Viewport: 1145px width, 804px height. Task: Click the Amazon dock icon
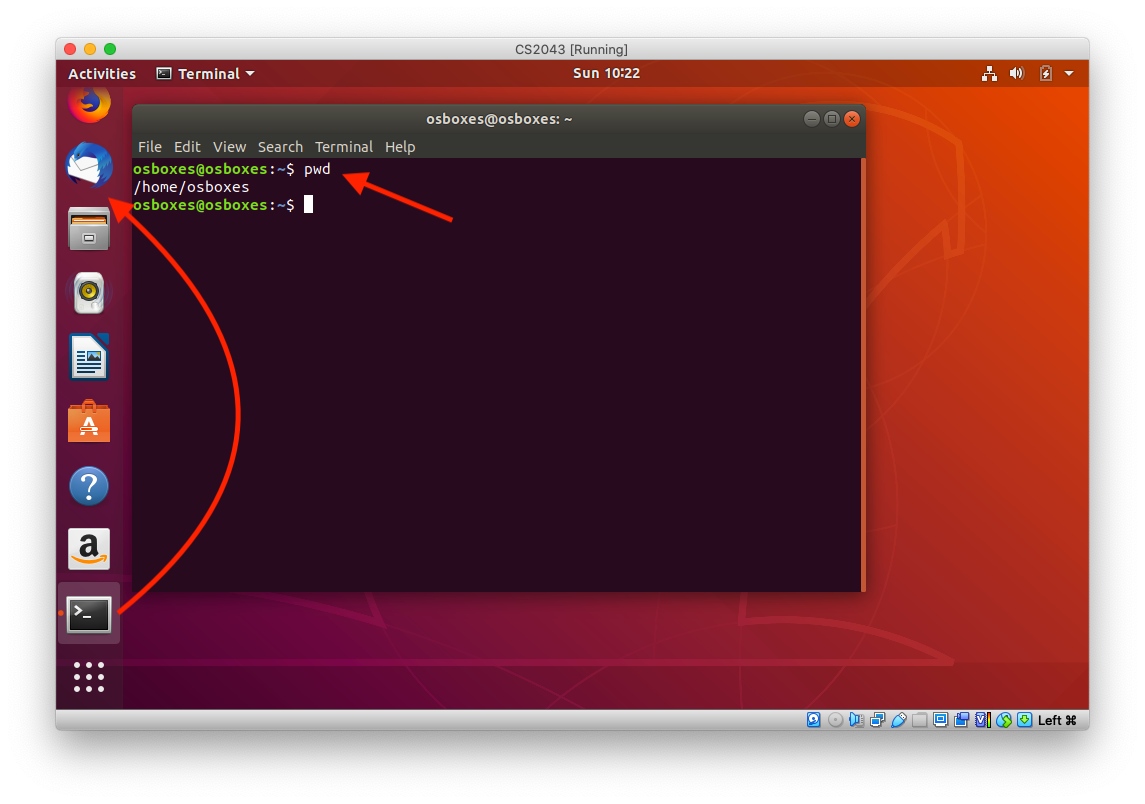coord(89,549)
